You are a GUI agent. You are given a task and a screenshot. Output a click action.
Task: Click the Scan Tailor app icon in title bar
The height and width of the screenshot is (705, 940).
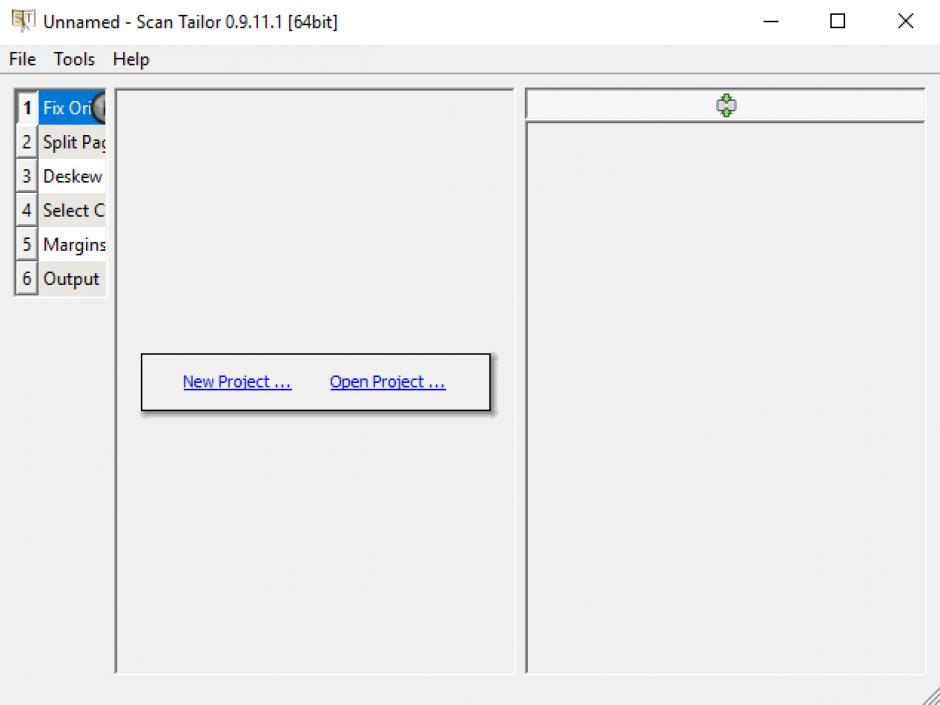pyautogui.click(x=22, y=21)
